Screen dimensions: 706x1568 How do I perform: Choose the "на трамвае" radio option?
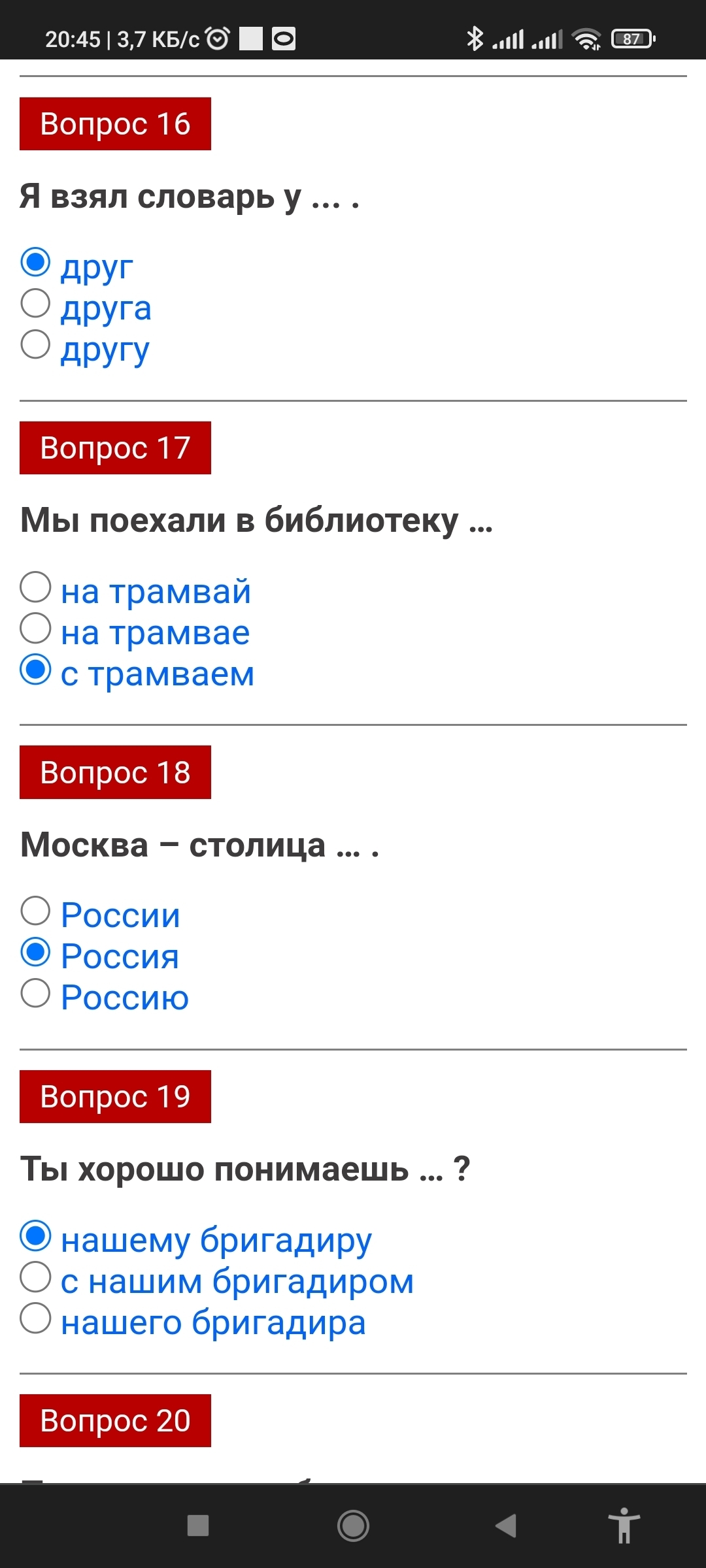click(x=35, y=629)
